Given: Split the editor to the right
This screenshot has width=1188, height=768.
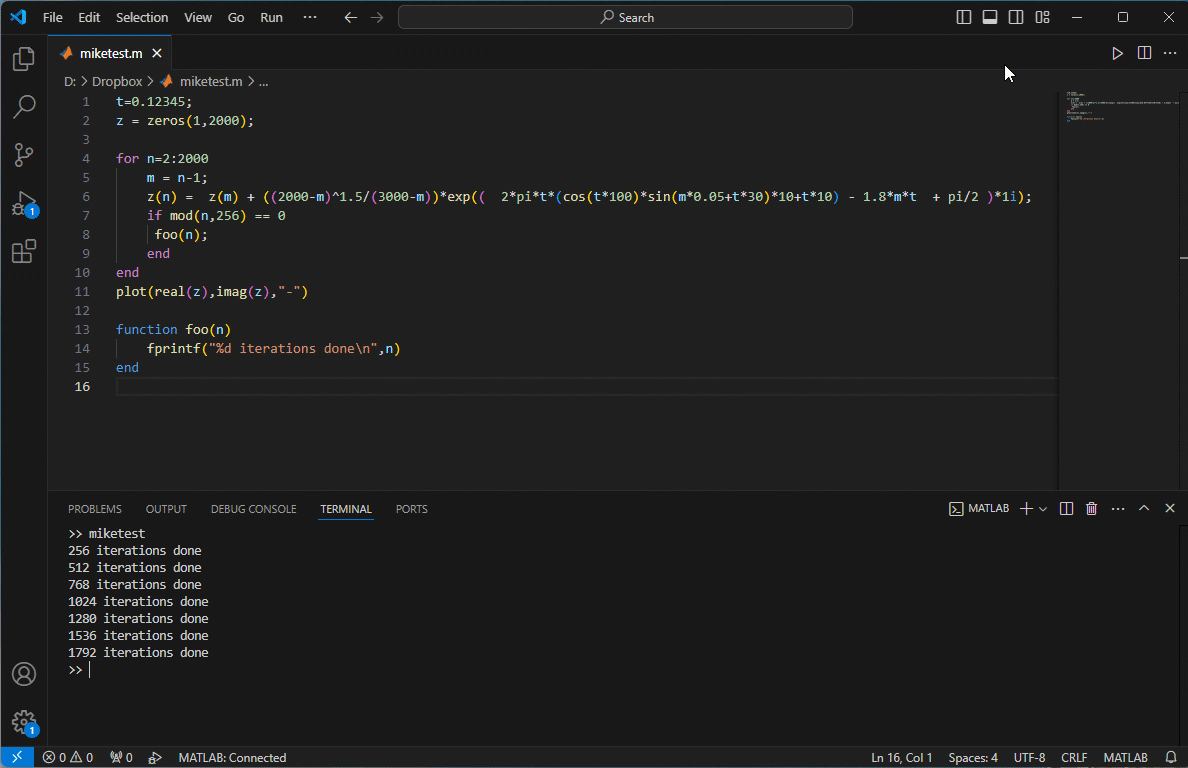Looking at the screenshot, I should tap(1144, 53).
